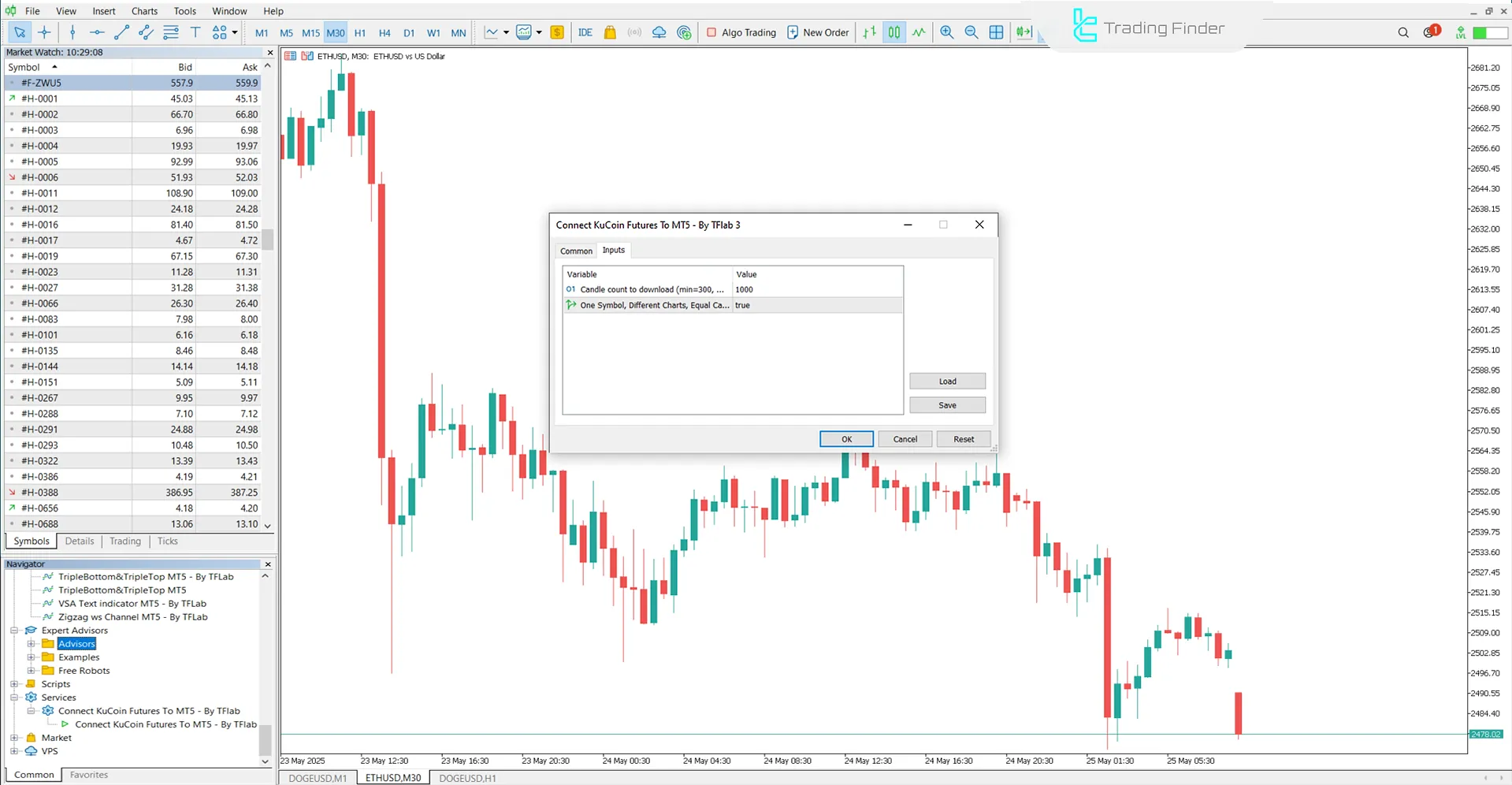Open the Charts menu
Screen dimensions: 1512x785
tap(144, 10)
